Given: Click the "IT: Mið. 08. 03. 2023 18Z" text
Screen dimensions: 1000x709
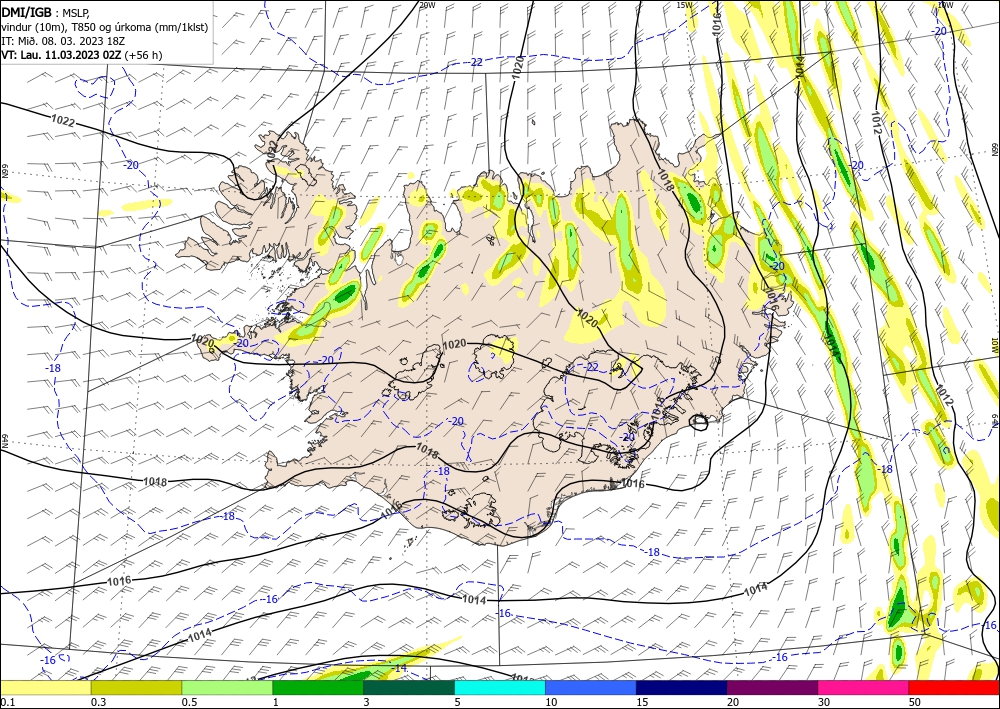Looking at the screenshot, I should pyautogui.click(x=62, y=41).
